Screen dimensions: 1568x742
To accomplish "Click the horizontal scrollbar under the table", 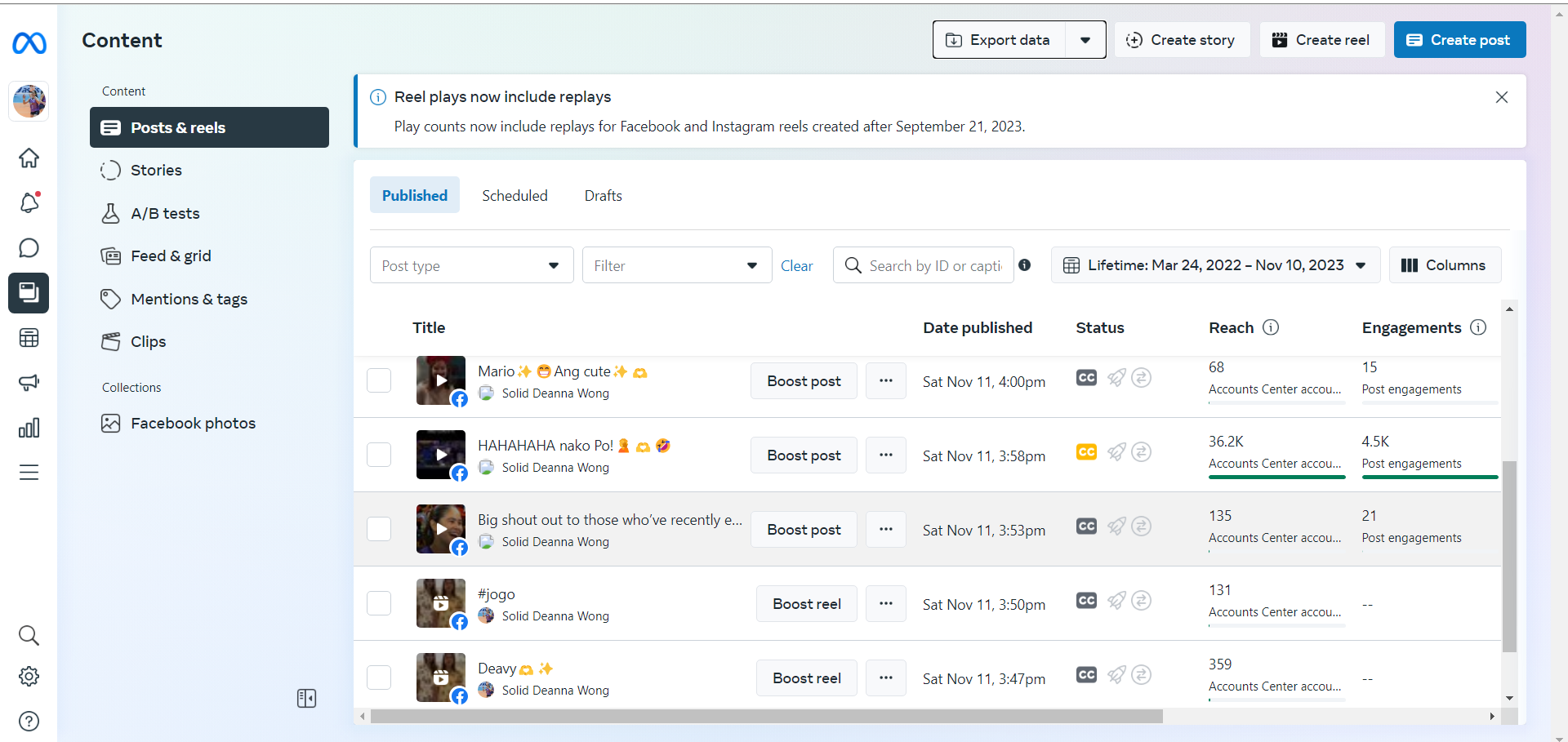I will click(x=766, y=717).
